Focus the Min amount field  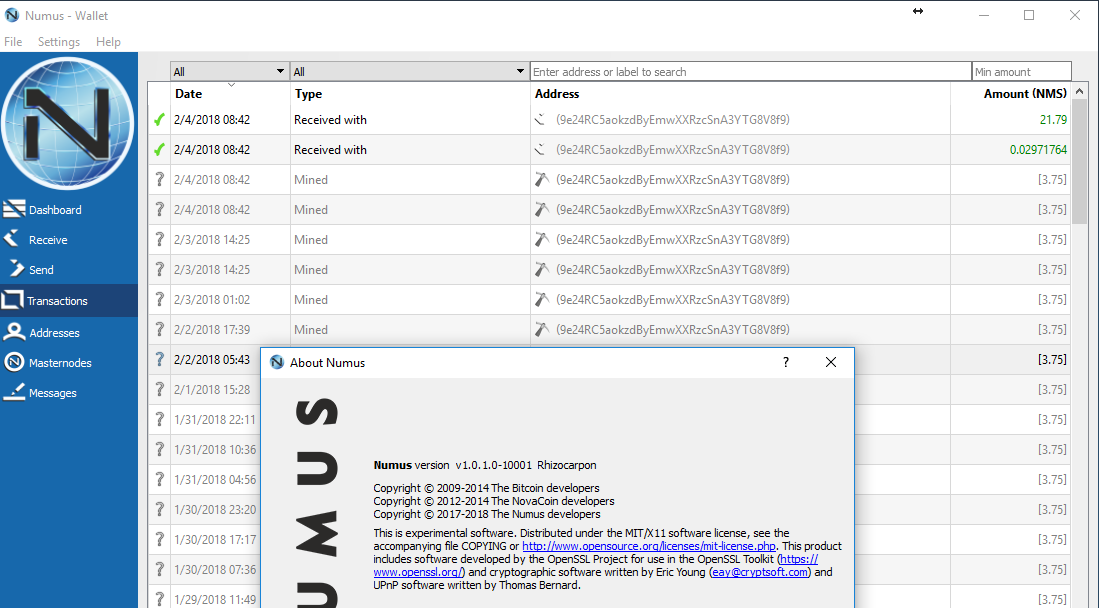[x=1022, y=72]
